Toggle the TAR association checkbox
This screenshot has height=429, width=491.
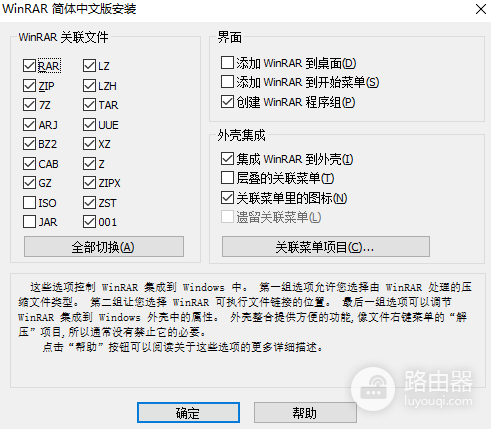pyautogui.click(x=89, y=105)
